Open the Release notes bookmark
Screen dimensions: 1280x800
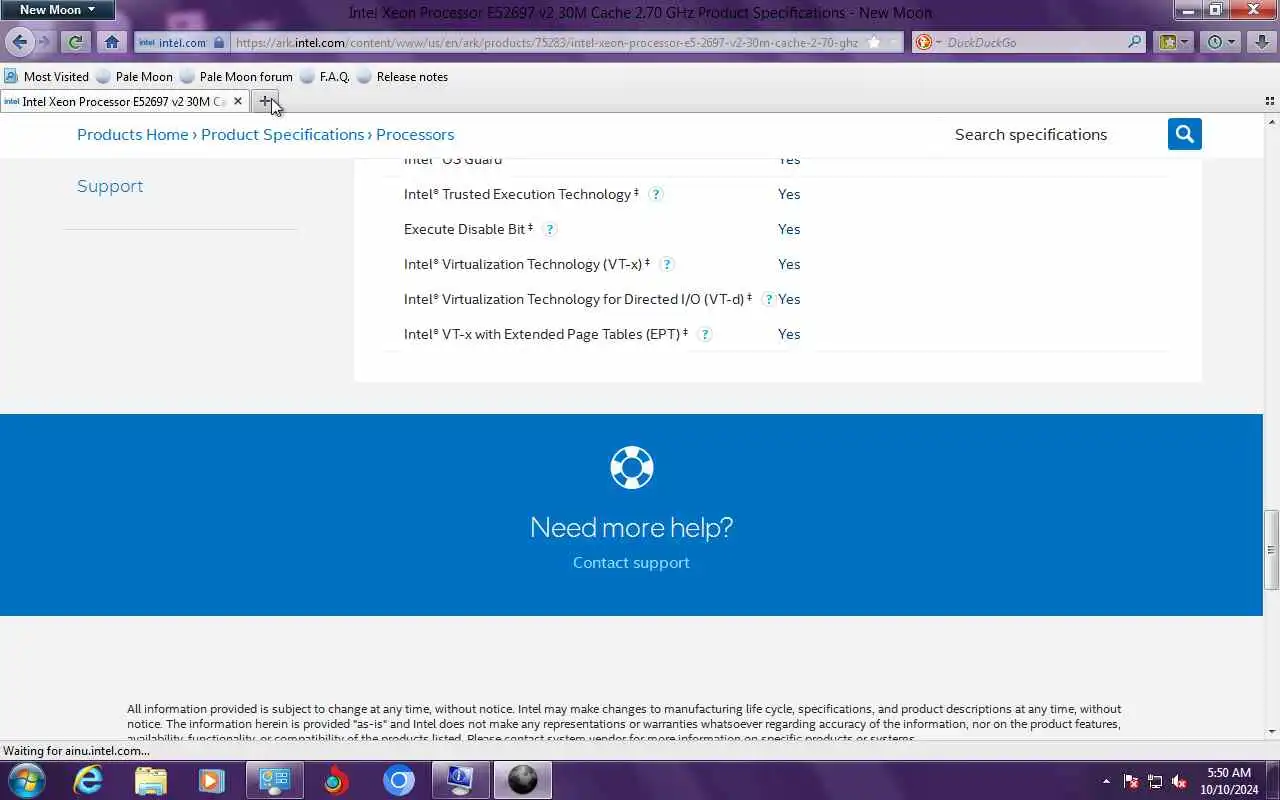(402, 76)
